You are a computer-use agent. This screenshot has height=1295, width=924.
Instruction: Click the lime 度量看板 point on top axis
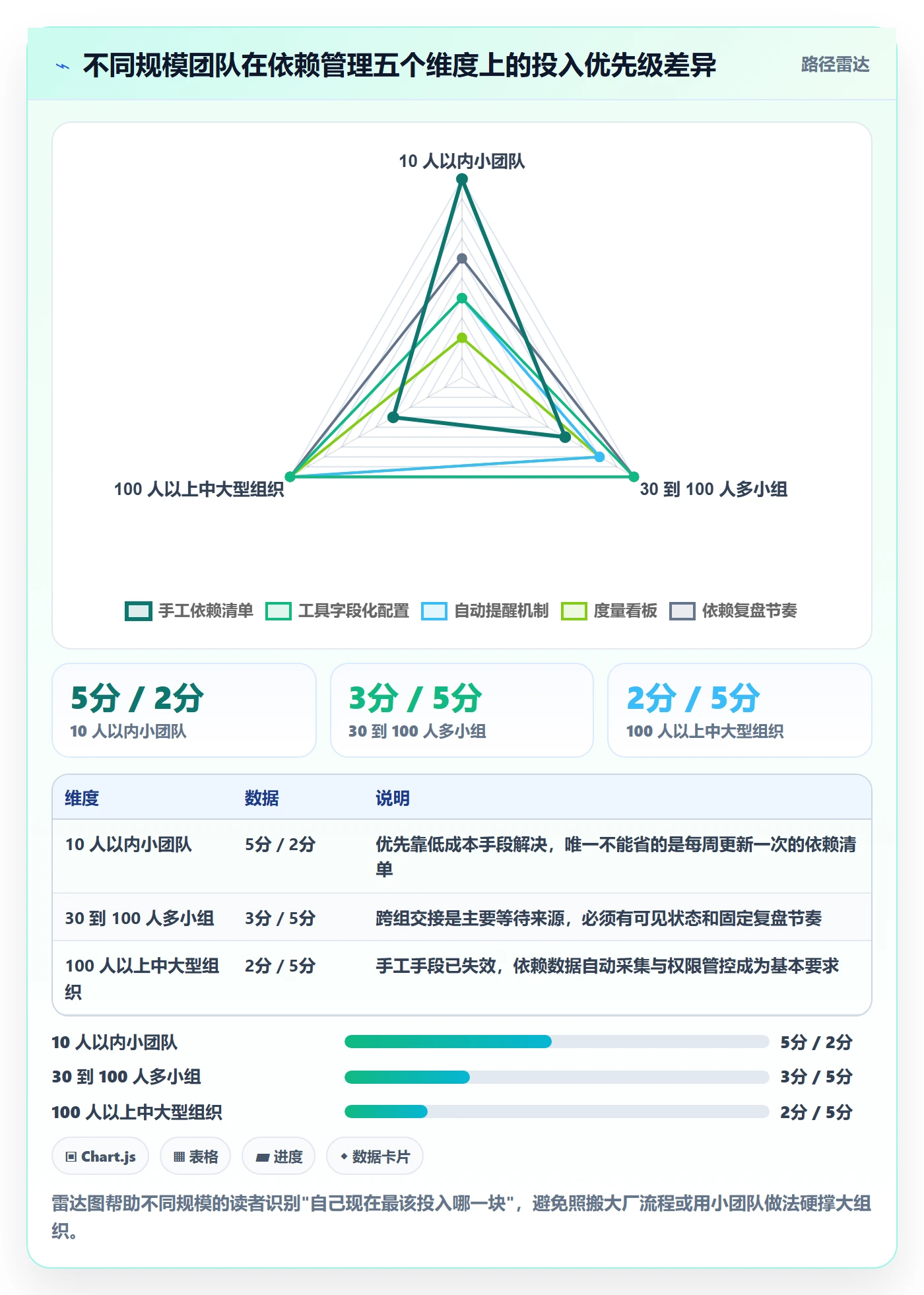[462, 338]
